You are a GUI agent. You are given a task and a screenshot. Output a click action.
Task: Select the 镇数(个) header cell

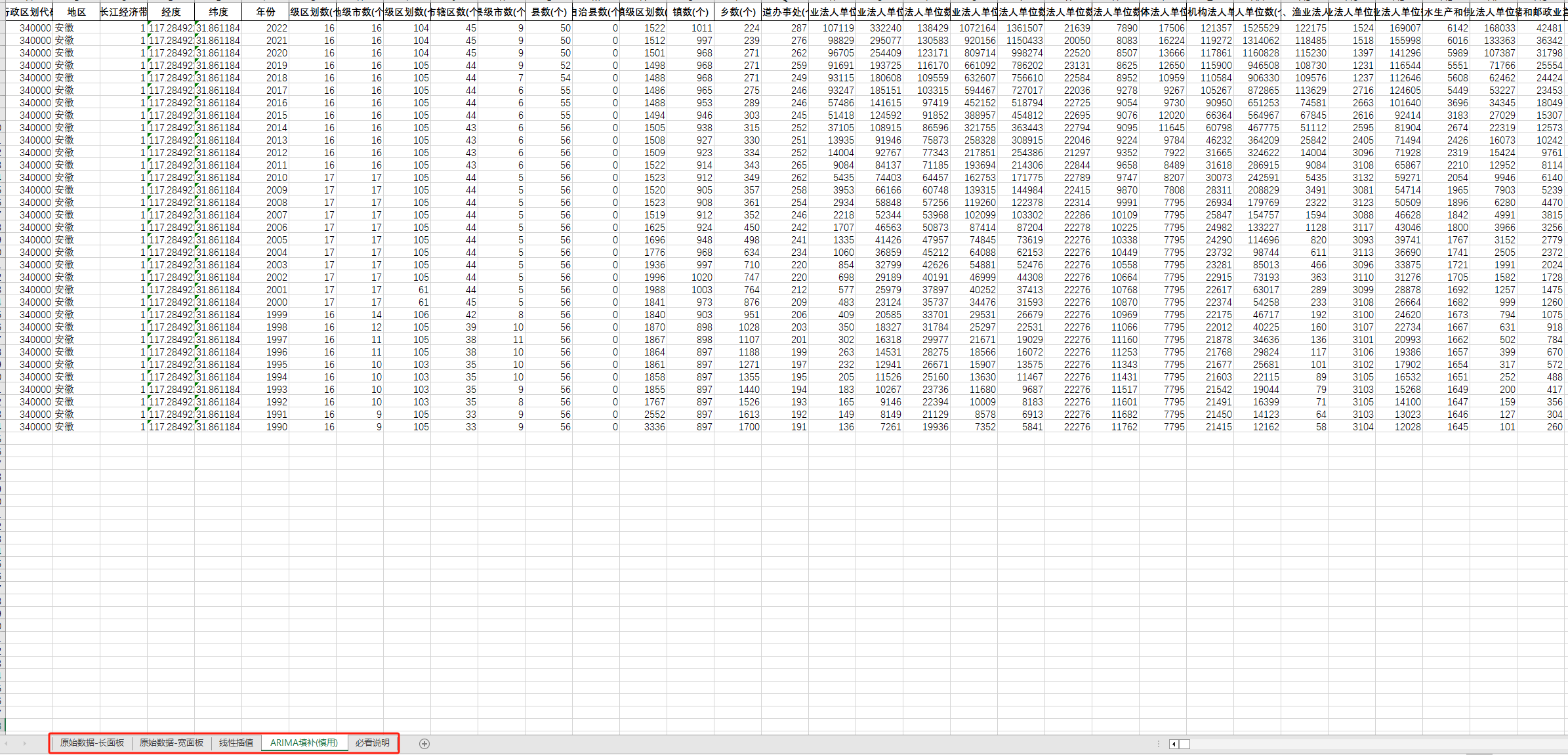click(691, 12)
